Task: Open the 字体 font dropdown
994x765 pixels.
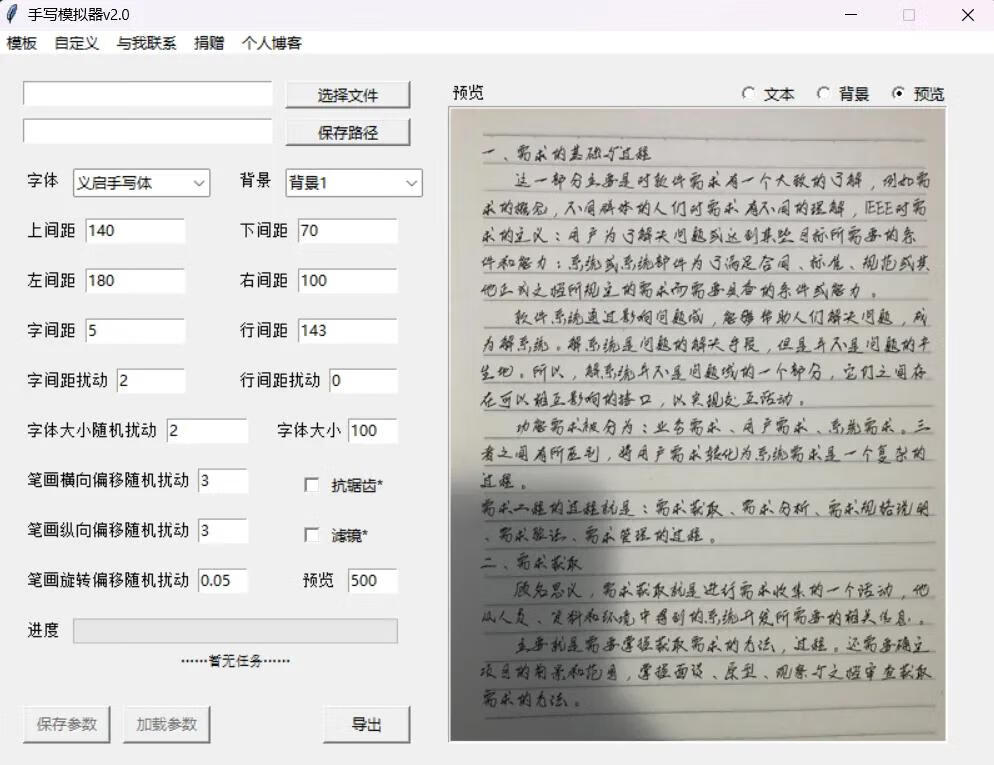Action: tap(140, 183)
